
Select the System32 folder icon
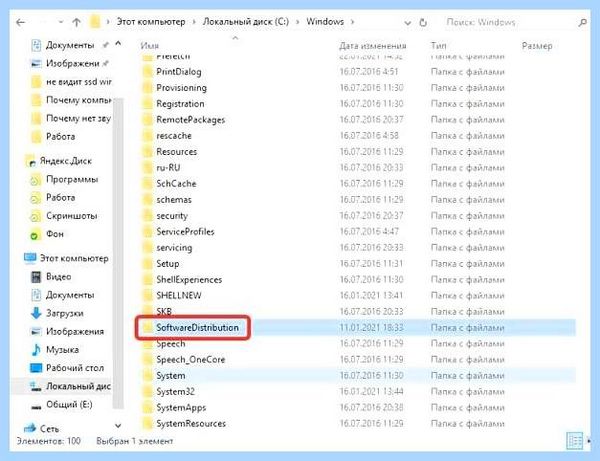coord(147,392)
